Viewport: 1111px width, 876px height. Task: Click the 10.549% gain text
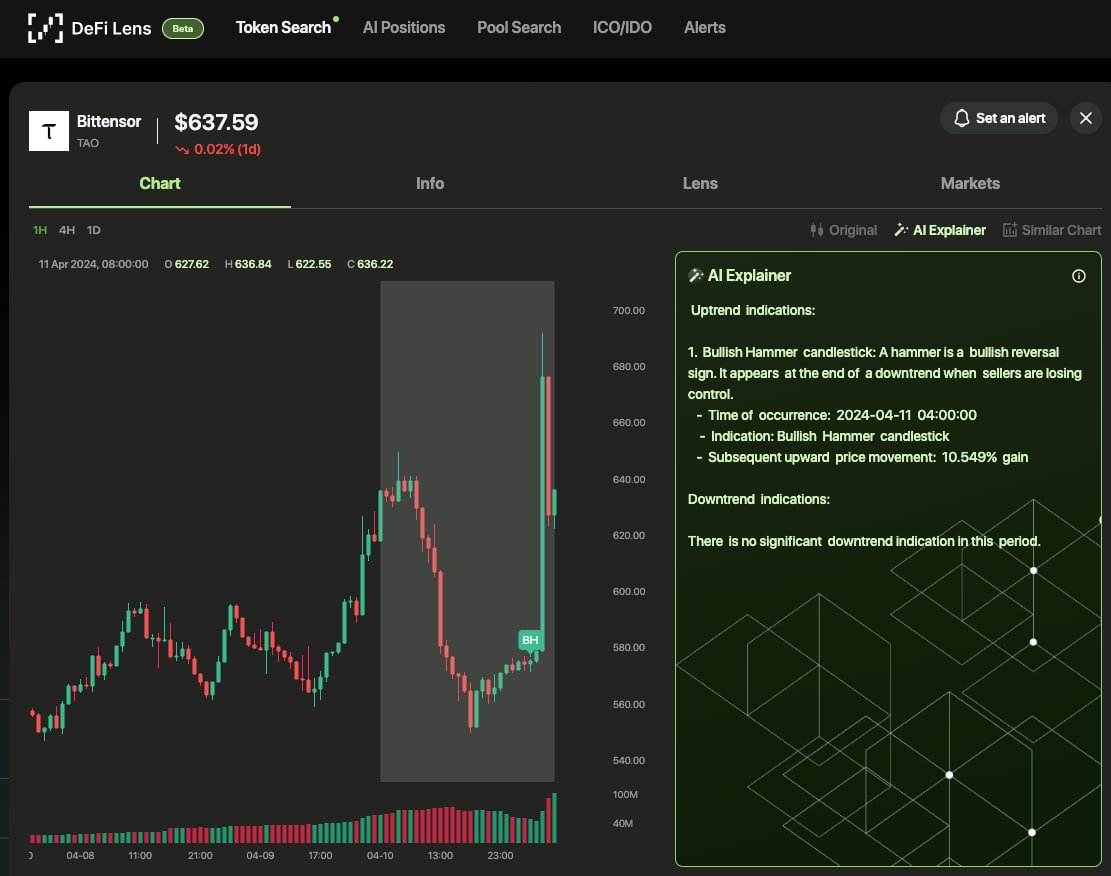point(985,457)
